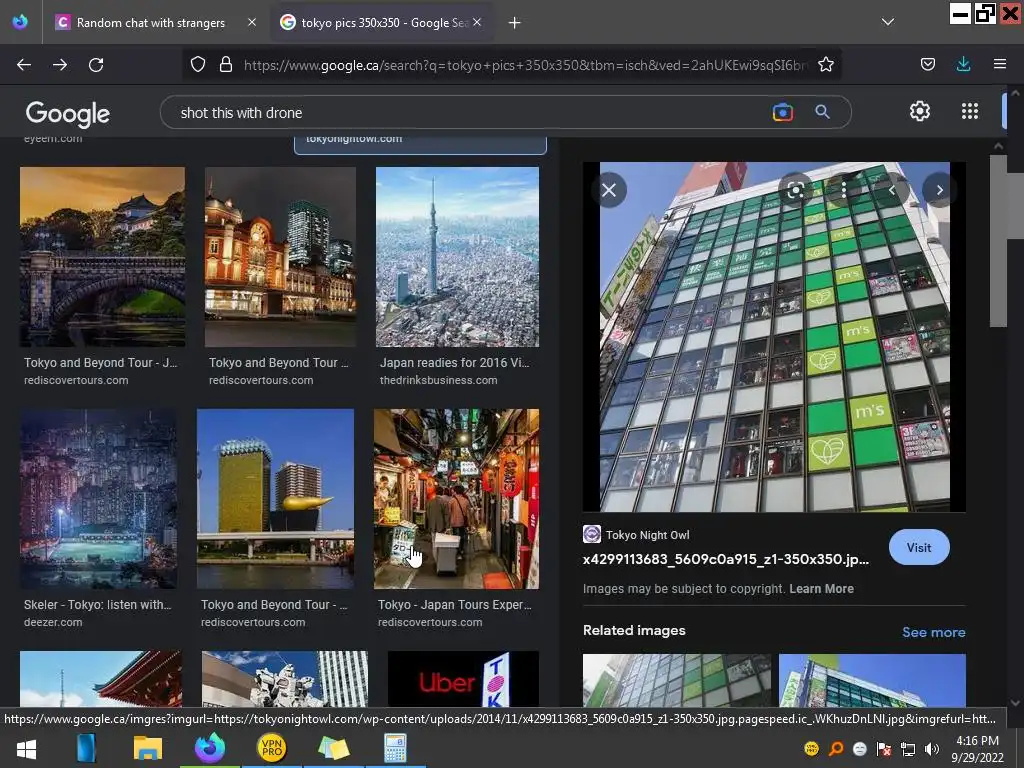
Task: Open the Windows Start button
Action: [26, 748]
